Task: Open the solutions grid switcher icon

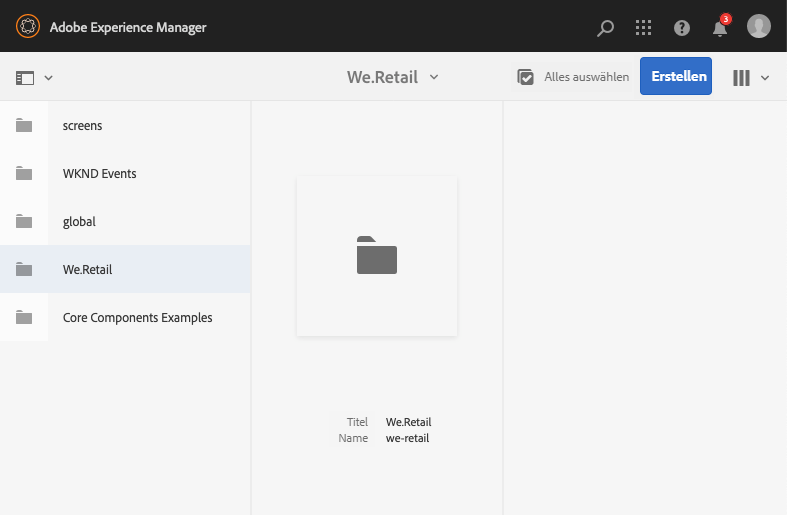Action: click(644, 28)
